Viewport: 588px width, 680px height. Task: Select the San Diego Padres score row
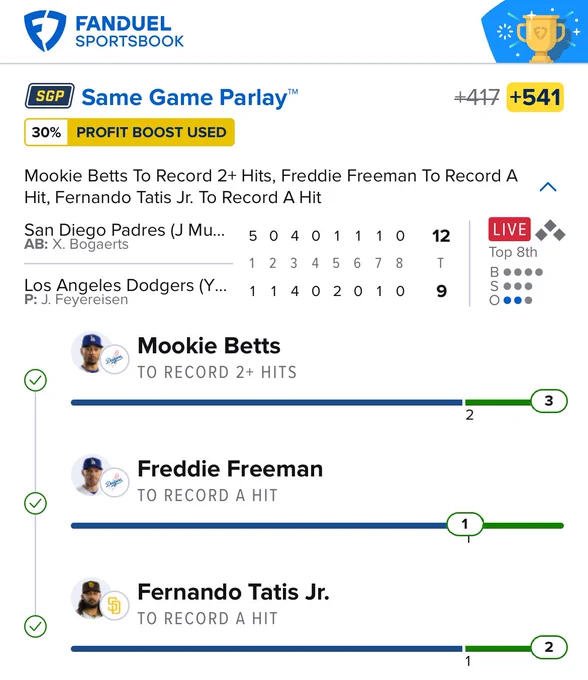click(x=238, y=236)
